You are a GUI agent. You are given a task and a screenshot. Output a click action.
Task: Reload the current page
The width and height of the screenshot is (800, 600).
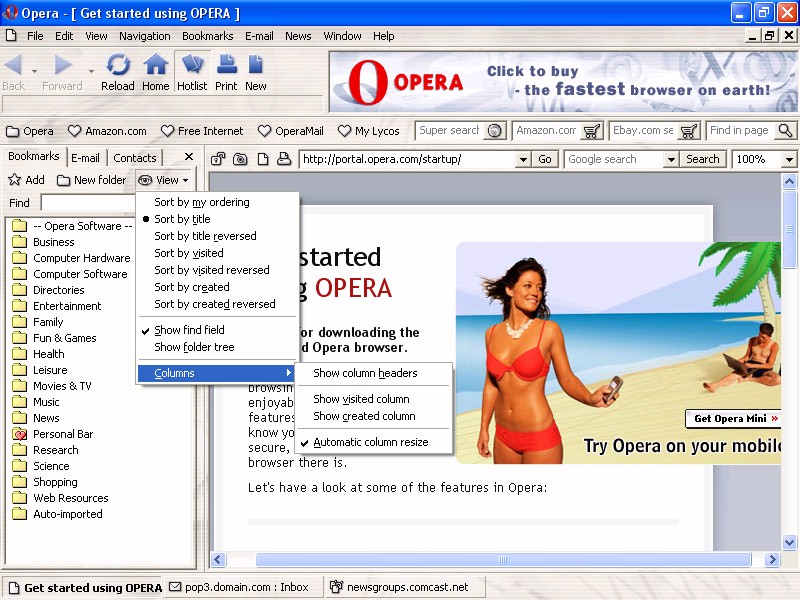(x=118, y=72)
